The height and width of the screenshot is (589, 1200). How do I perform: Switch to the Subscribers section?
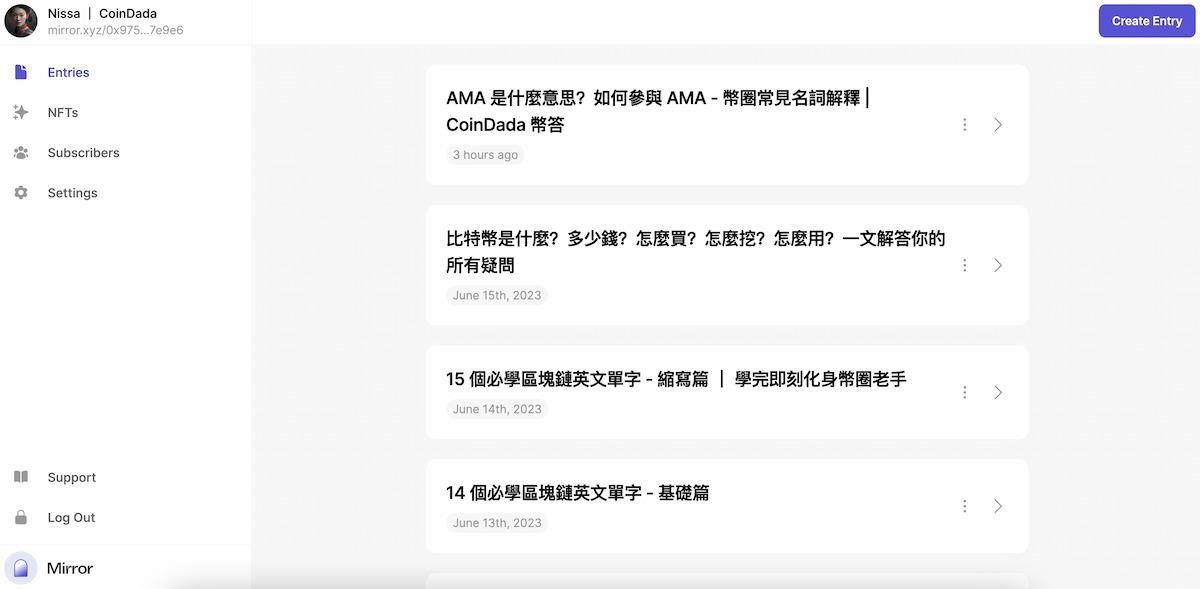click(x=83, y=152)
